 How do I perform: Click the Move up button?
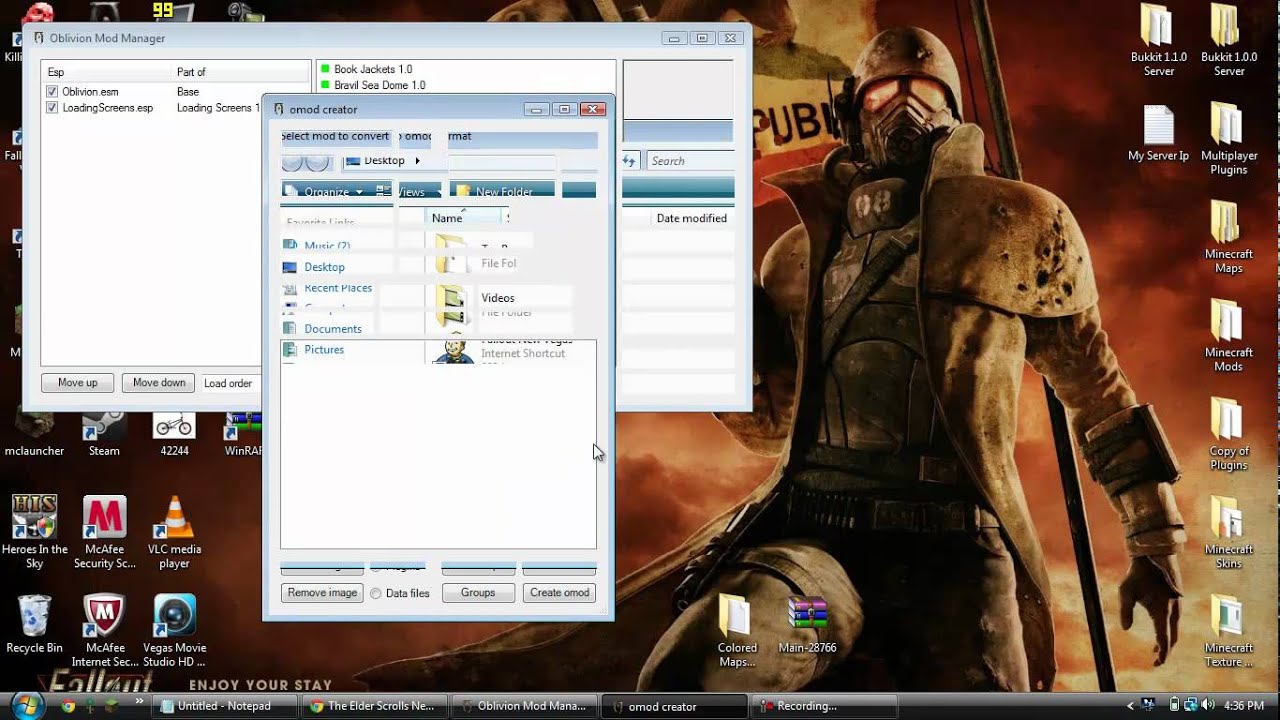click(78, 383)
